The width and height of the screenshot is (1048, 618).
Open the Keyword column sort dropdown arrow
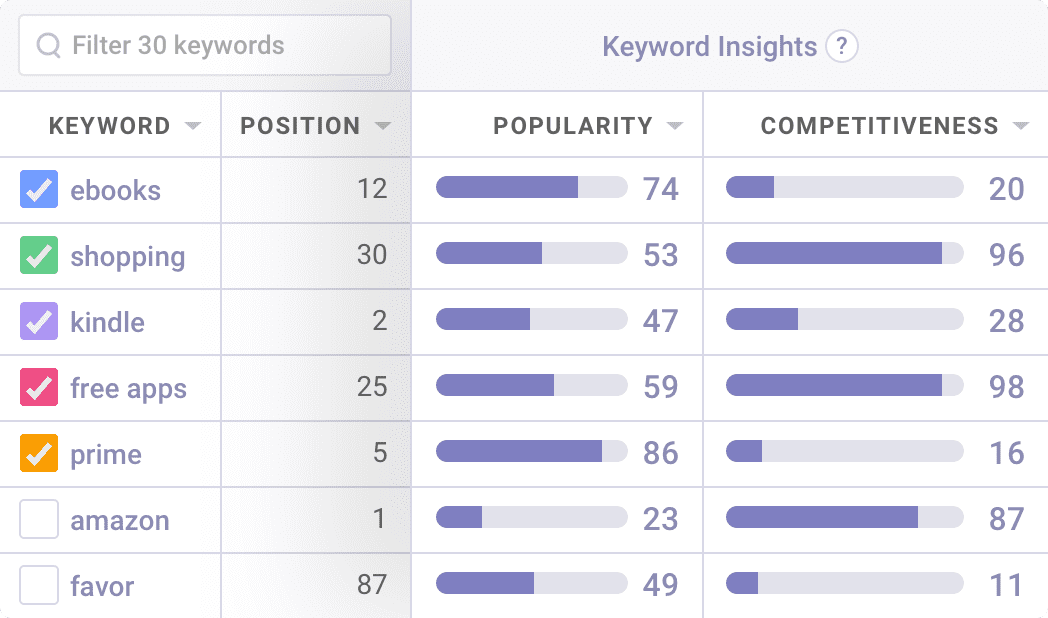click(193, 126)
